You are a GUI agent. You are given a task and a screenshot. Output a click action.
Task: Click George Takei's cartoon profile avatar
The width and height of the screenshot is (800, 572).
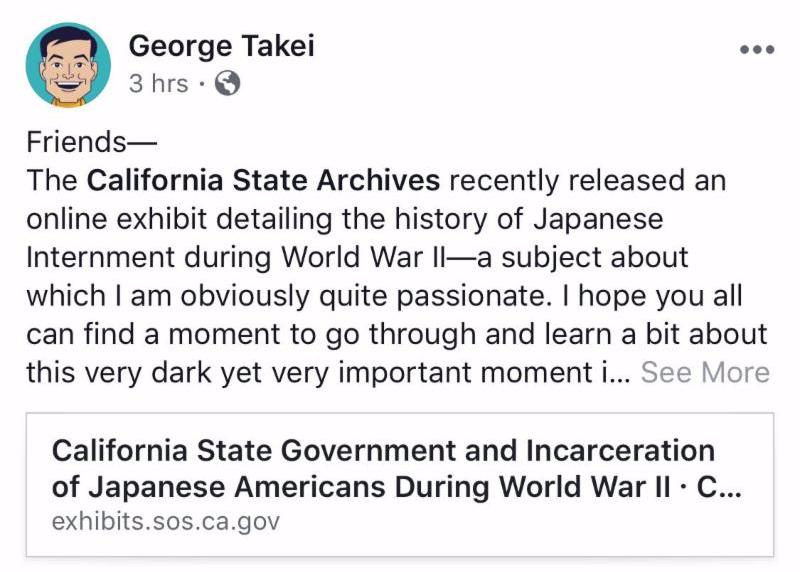[x=68, y=64]
